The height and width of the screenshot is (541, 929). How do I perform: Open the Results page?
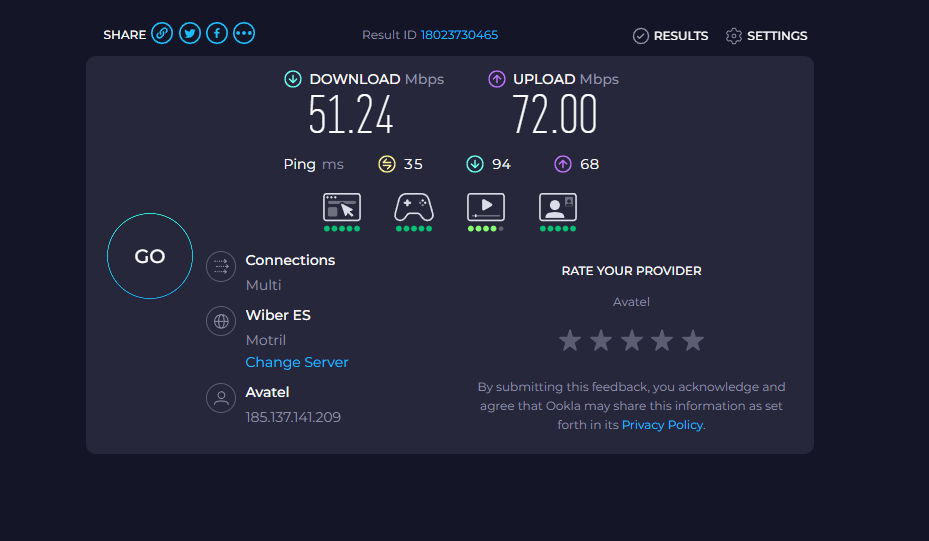point(670,36)
